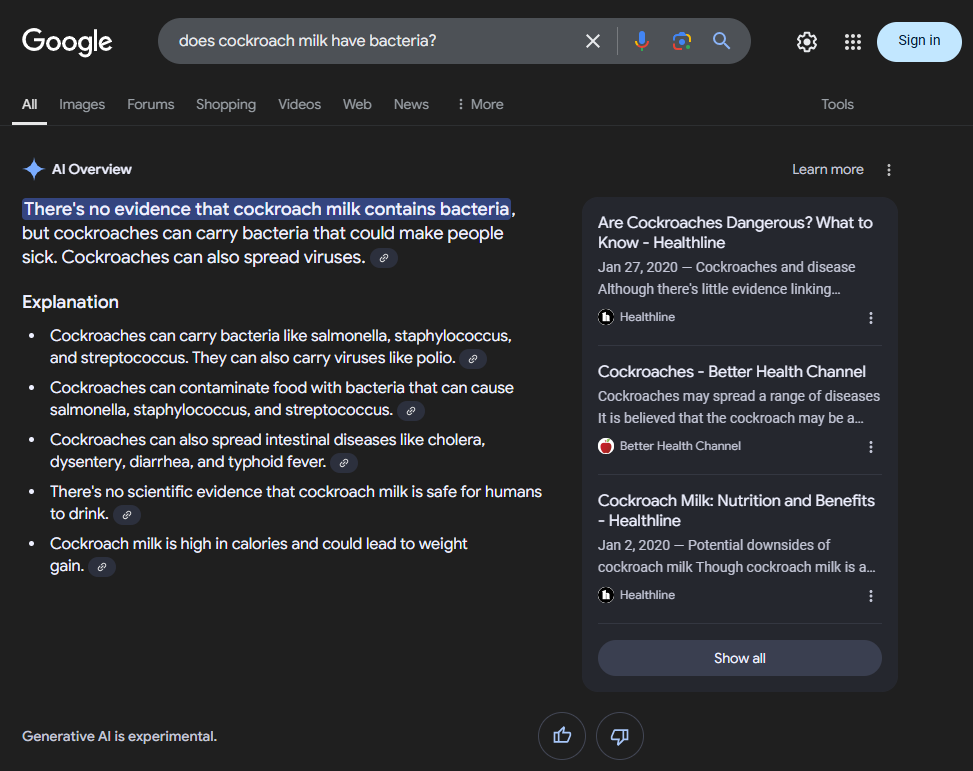Open 'Are Cockroaches Dangerous?' Healthline article
973x771 pixels.
pos(735,233)
